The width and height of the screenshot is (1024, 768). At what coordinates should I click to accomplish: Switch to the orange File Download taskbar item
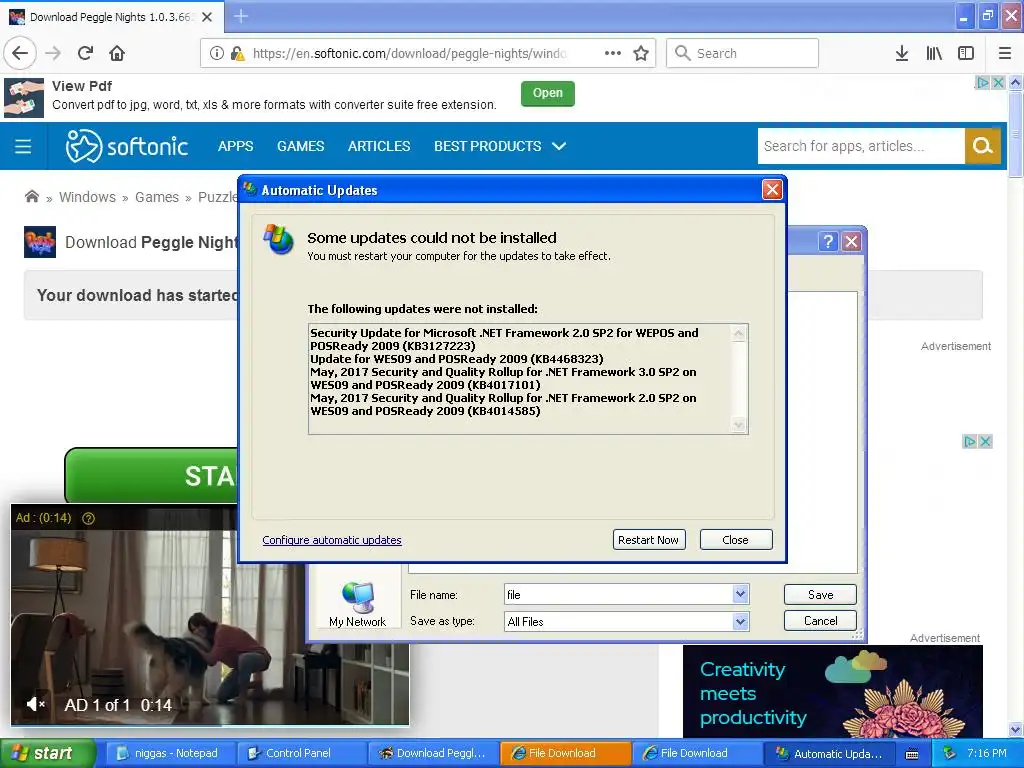(x=564, y=754)
